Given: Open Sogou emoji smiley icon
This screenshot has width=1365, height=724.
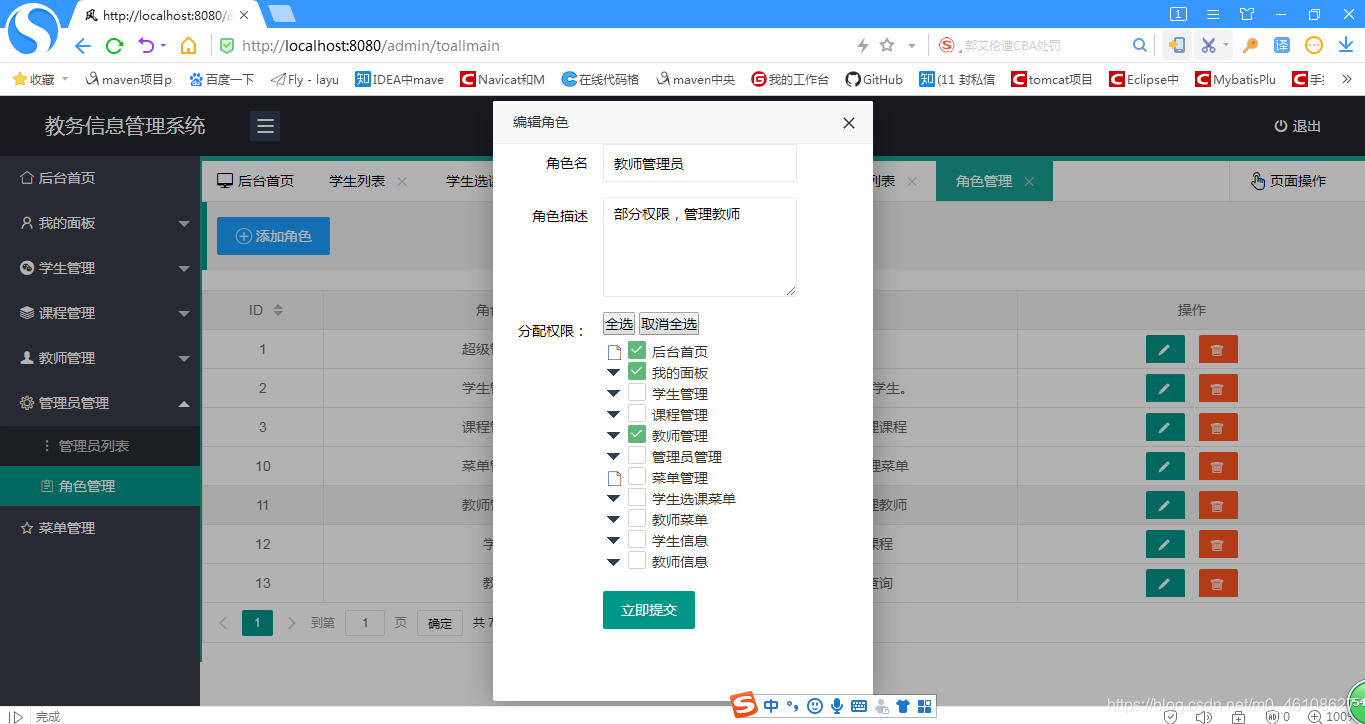Looking at the screenshot, I should pos(815,706).
